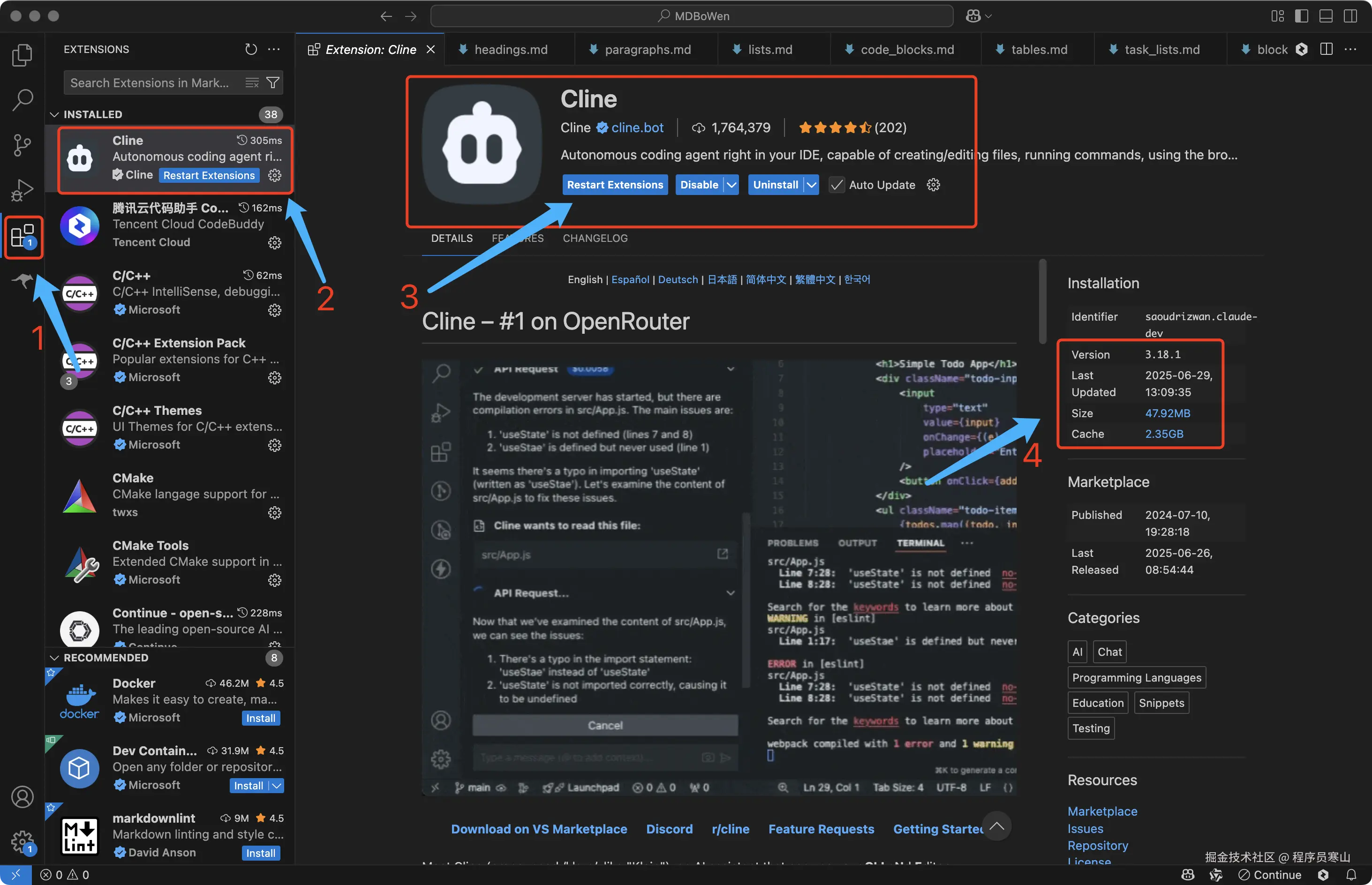The image size is (1372, 885).
Task: Open Run and Debug view
Action: [x=22, y=190]
